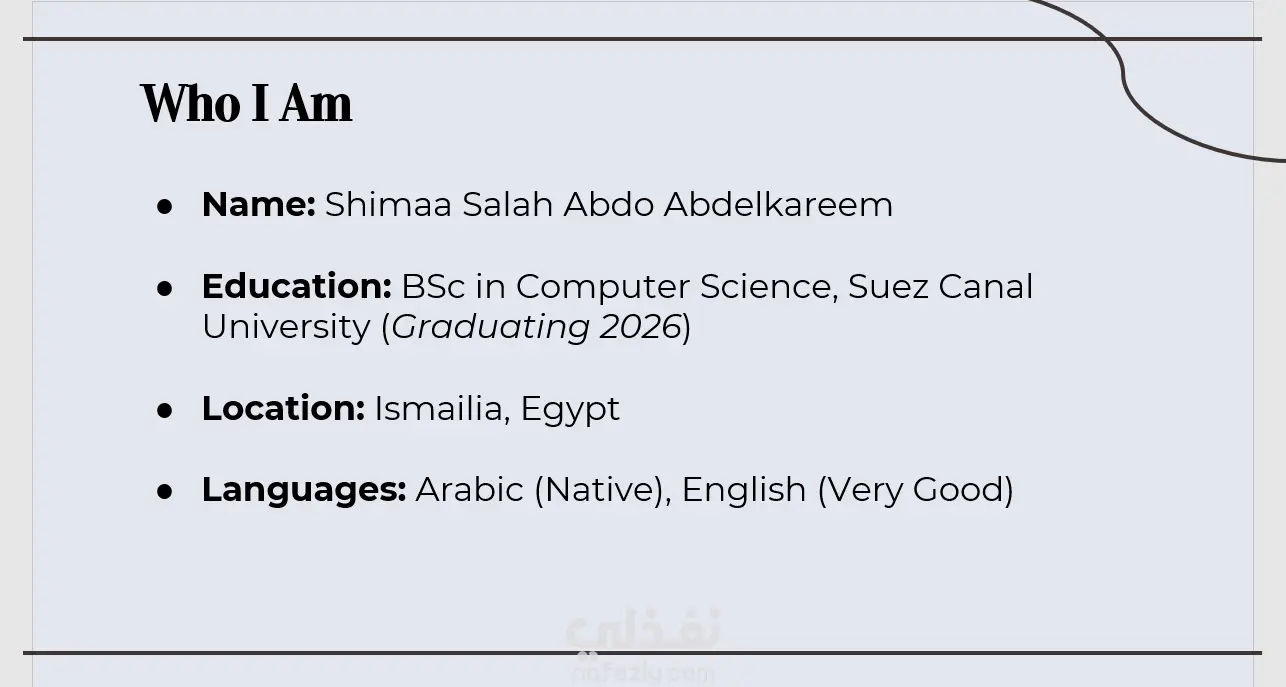Viewport: 1286px width, 687px height.
Task: Select the "Ismailia, Egypt" text
Action: [x=497, y=408]
